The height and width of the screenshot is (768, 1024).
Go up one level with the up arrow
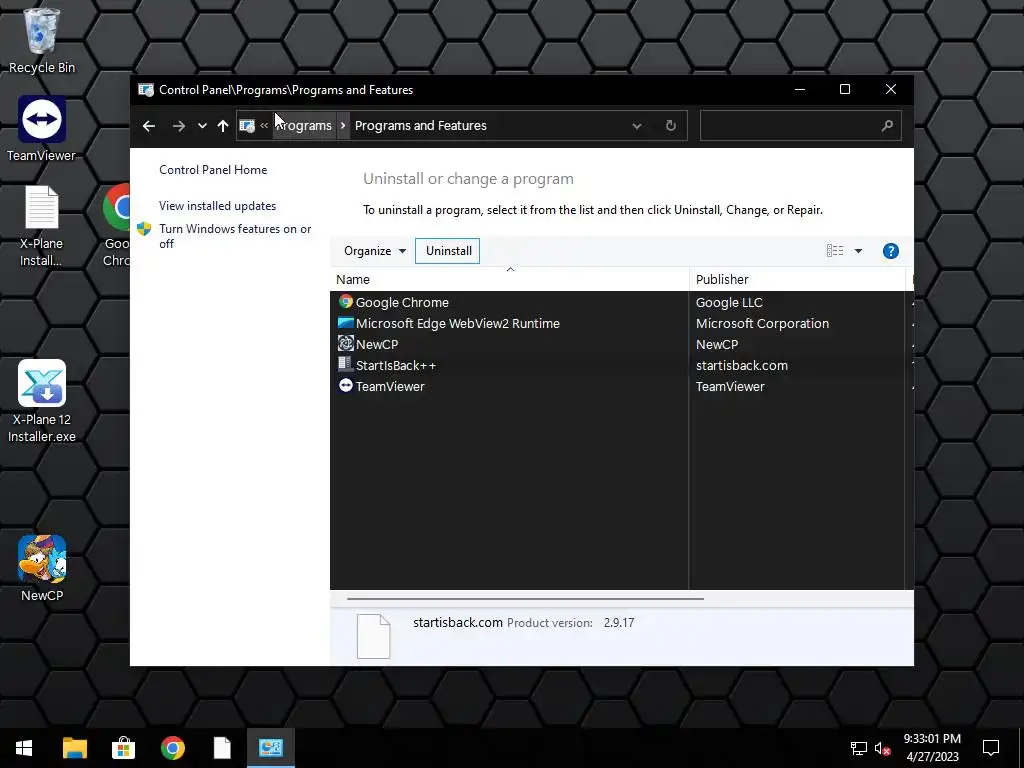pos(223,125)
